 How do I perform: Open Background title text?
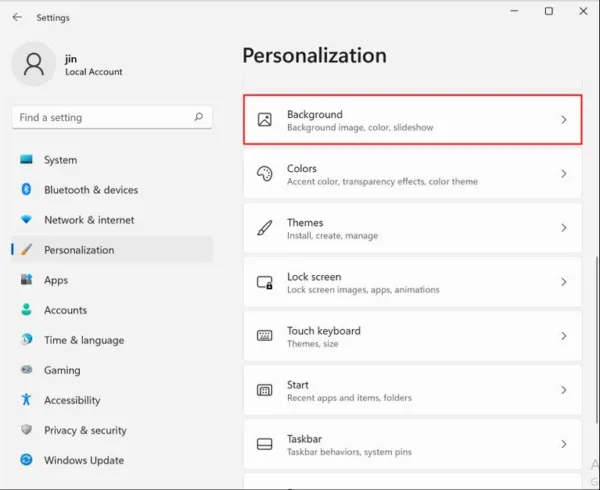pos(315,114)
